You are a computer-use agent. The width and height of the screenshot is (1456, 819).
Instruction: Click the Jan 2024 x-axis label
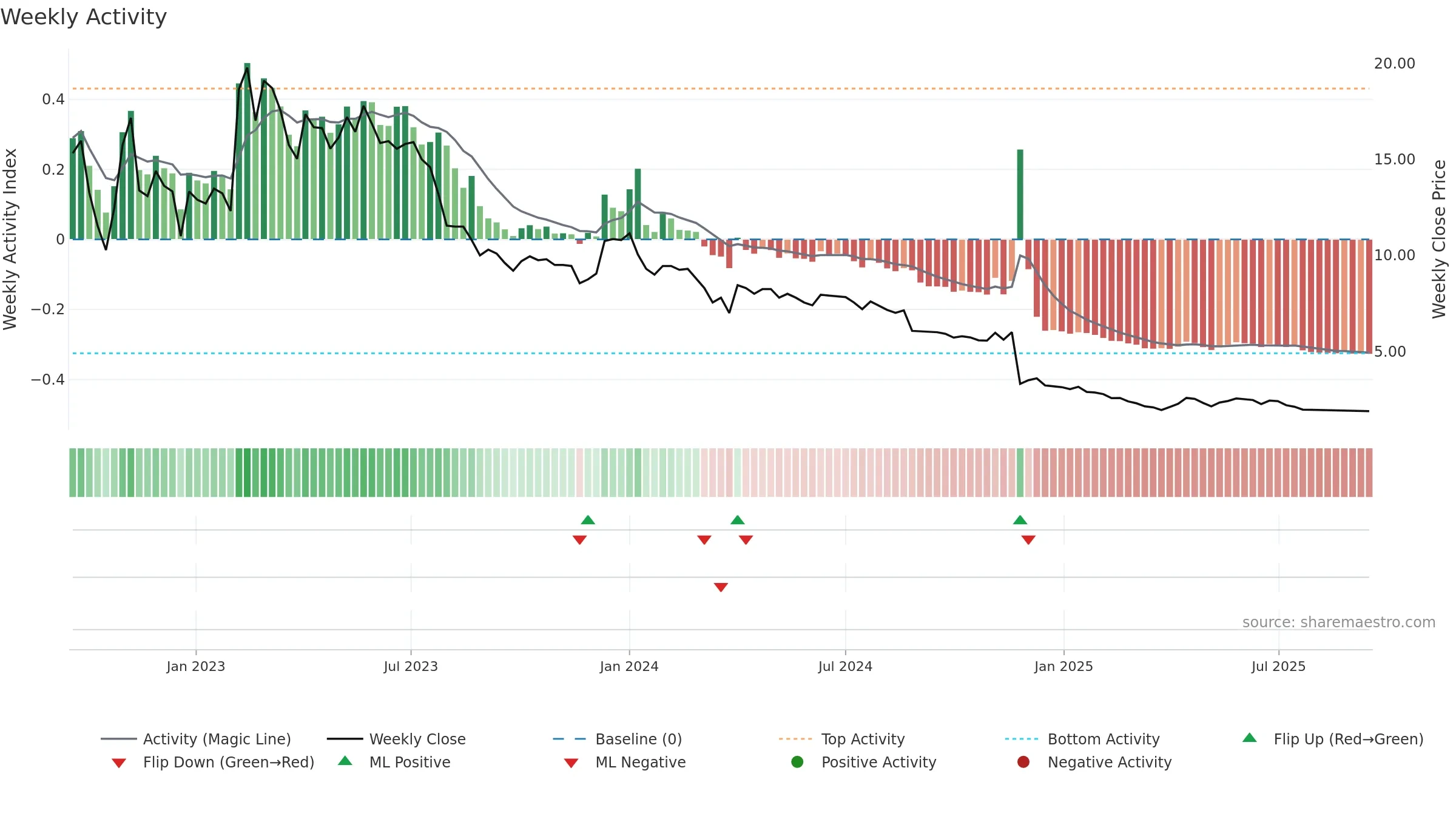tap(629, 666)
